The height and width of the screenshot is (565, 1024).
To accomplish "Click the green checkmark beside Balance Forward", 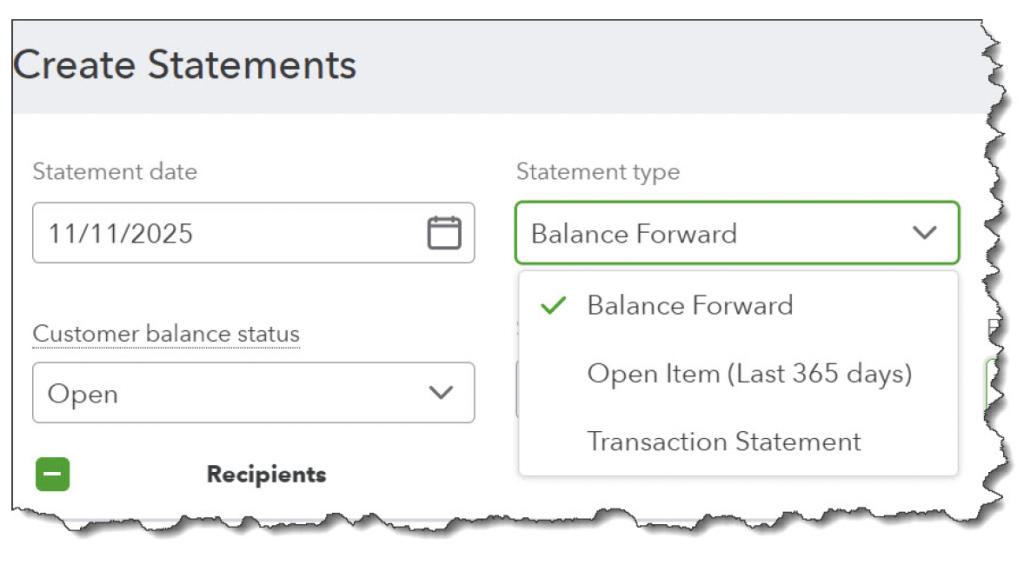I will tap(553, 306).
